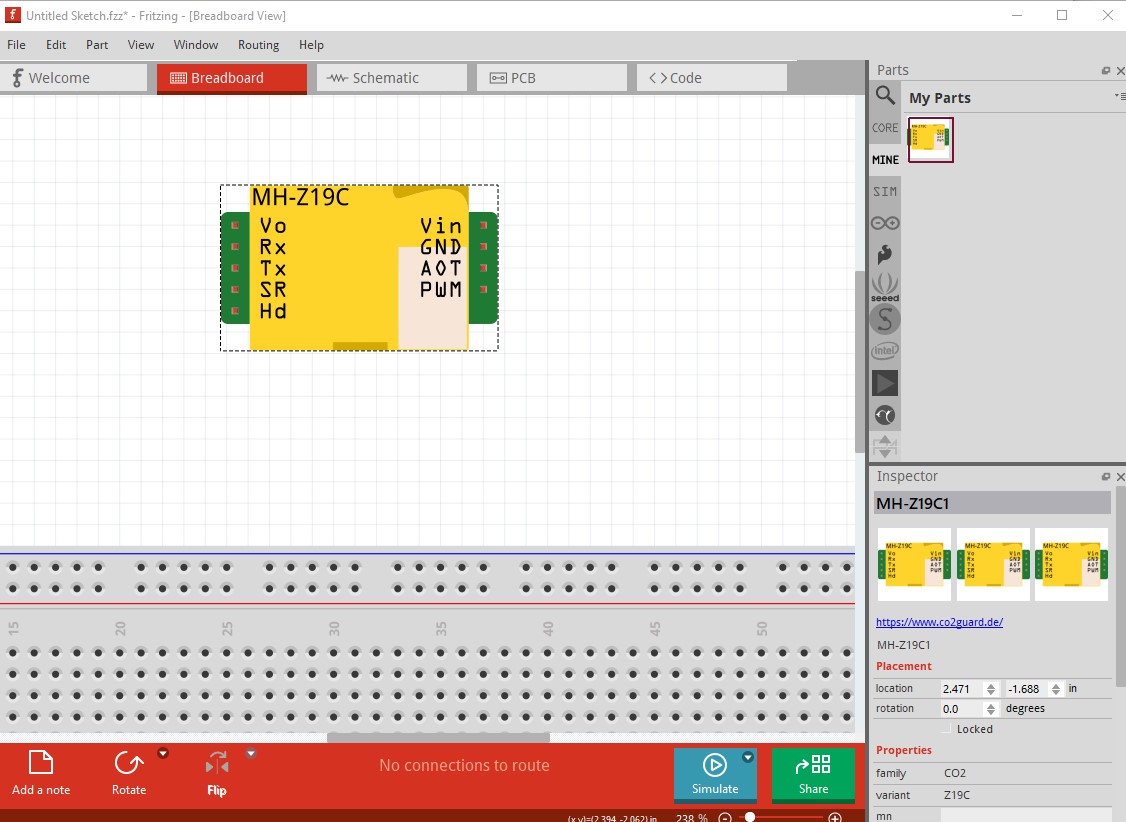The image size is (1126, 822).
Task: Click the rotation degrees stepper arrows
Action: (x=991, y=709)
